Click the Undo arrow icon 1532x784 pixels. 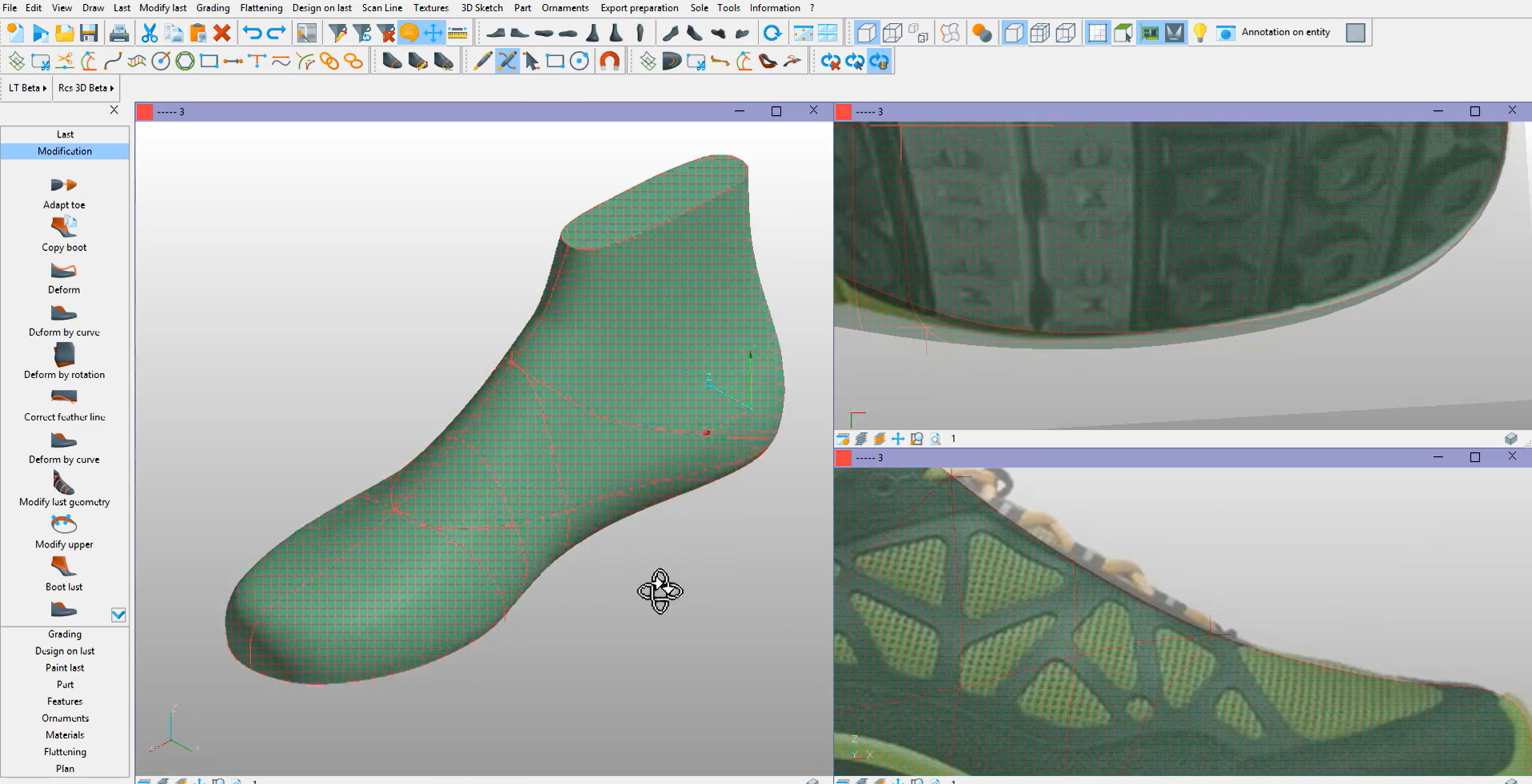tap(253, 32)
